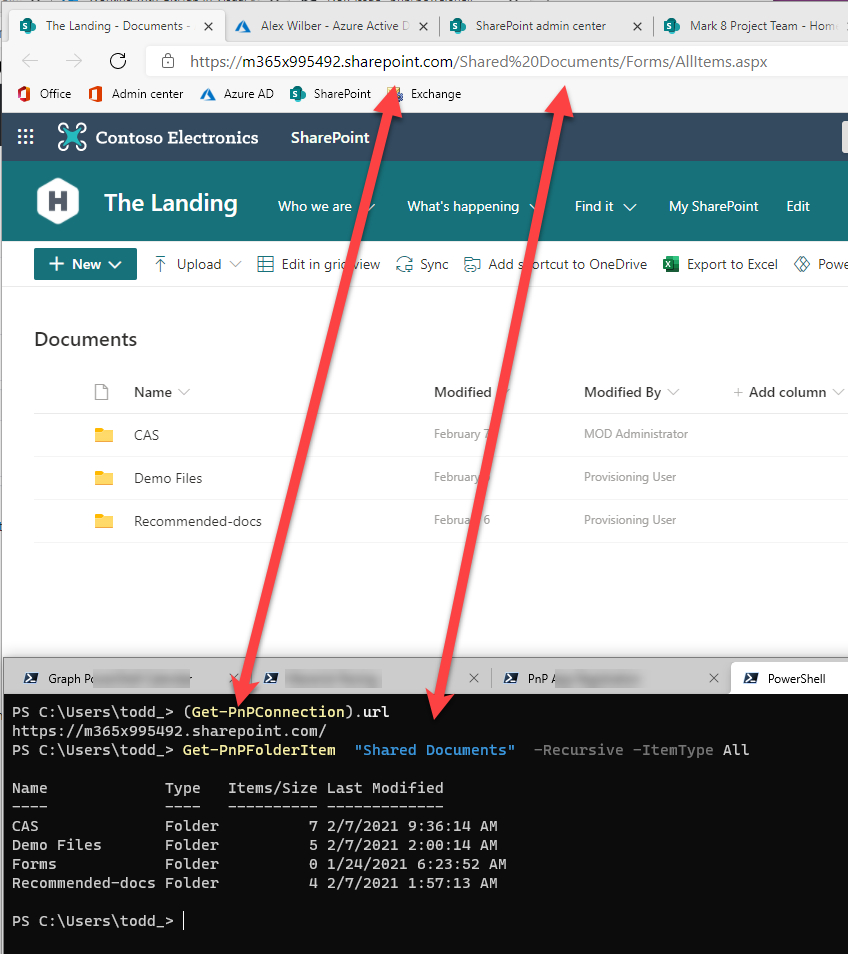Reload the page with refresh icon
Viewport: 848px width, 954px height.
tap(118, 61)
